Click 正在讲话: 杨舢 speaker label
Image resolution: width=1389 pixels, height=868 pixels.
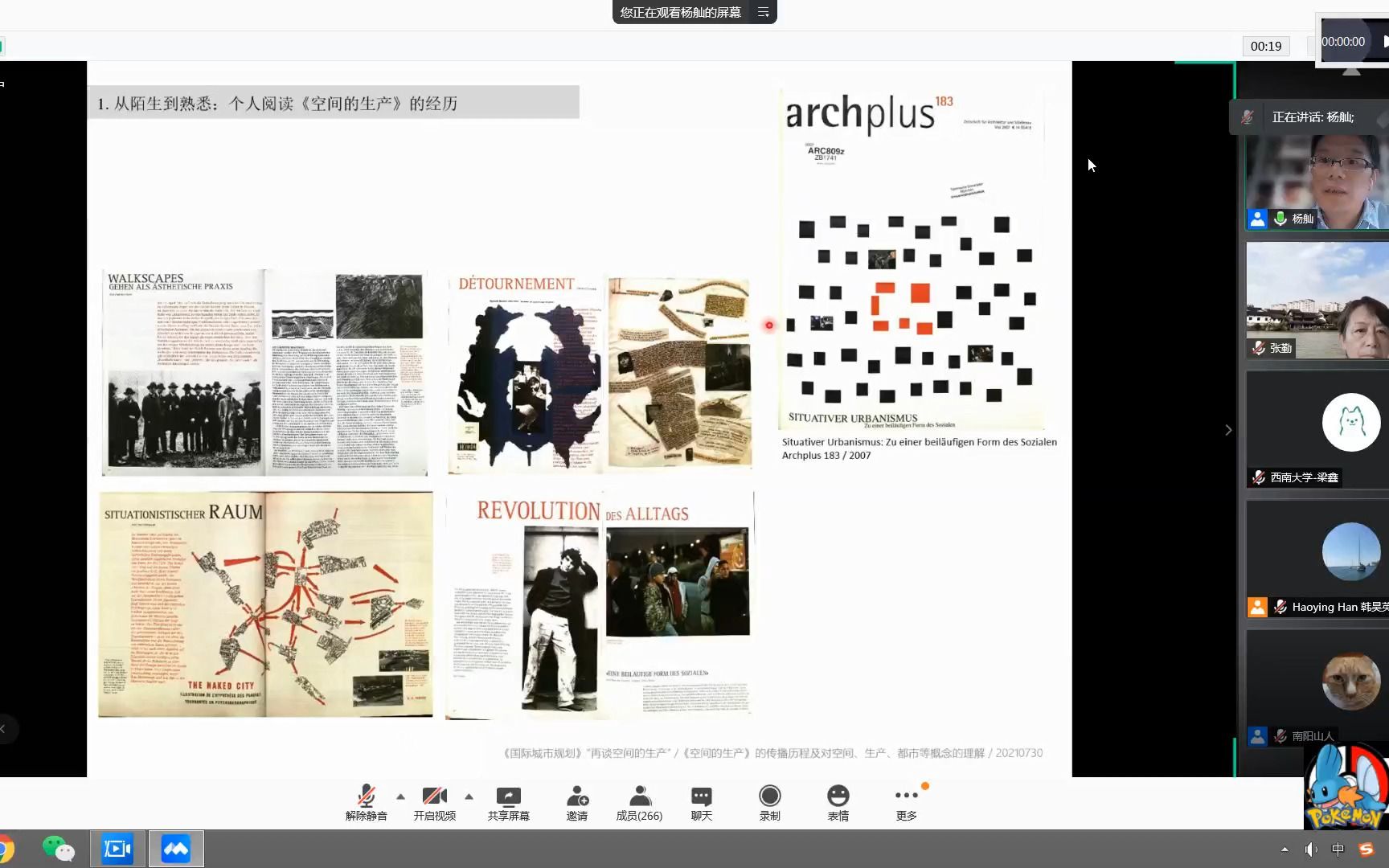(1313, 117)
